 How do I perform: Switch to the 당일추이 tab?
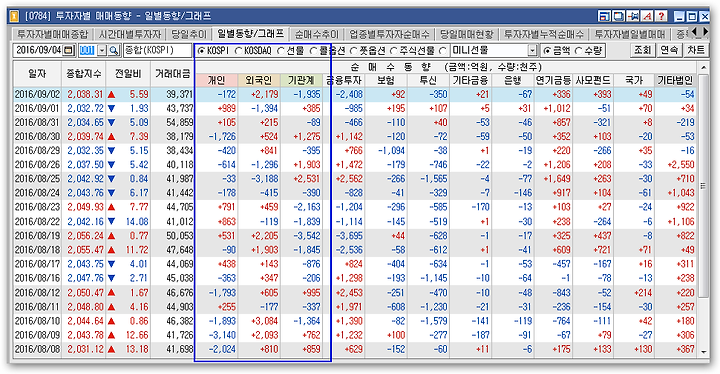189,34
